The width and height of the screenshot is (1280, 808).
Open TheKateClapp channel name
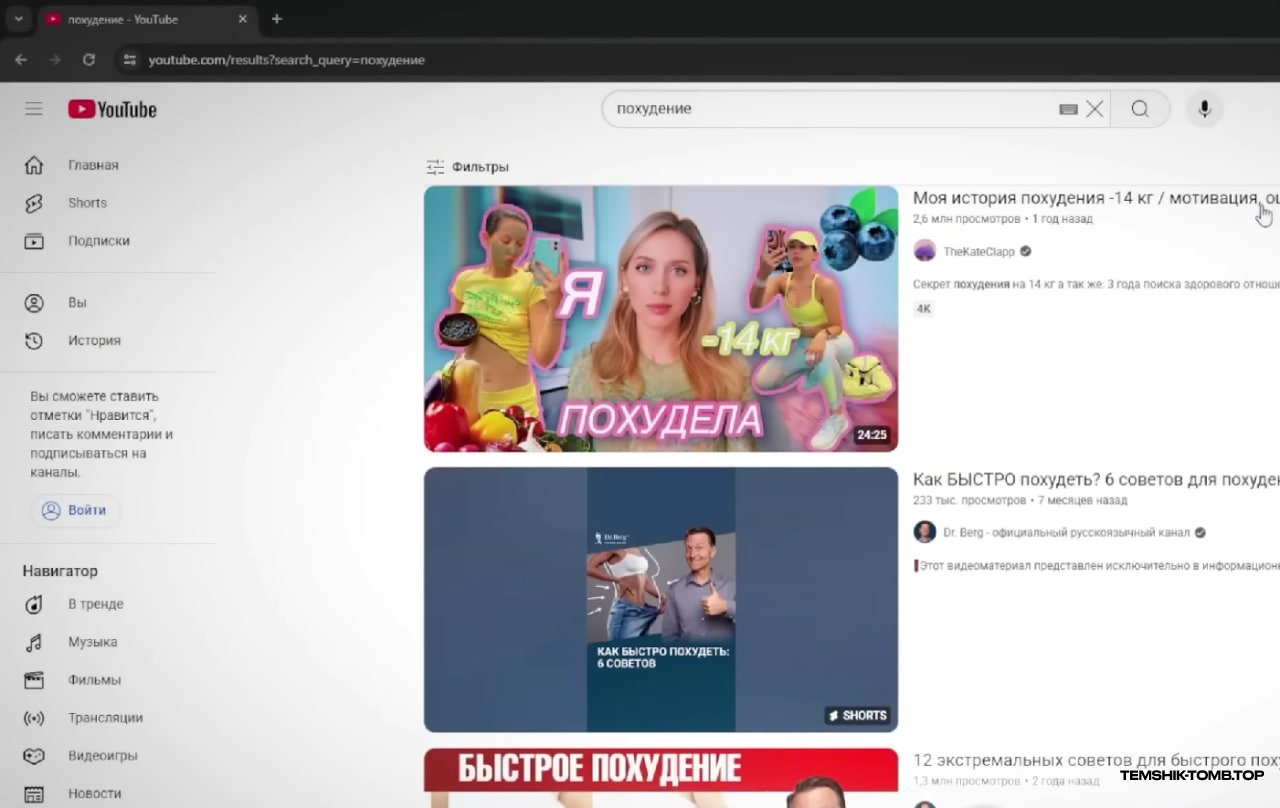tap(979, 252)
